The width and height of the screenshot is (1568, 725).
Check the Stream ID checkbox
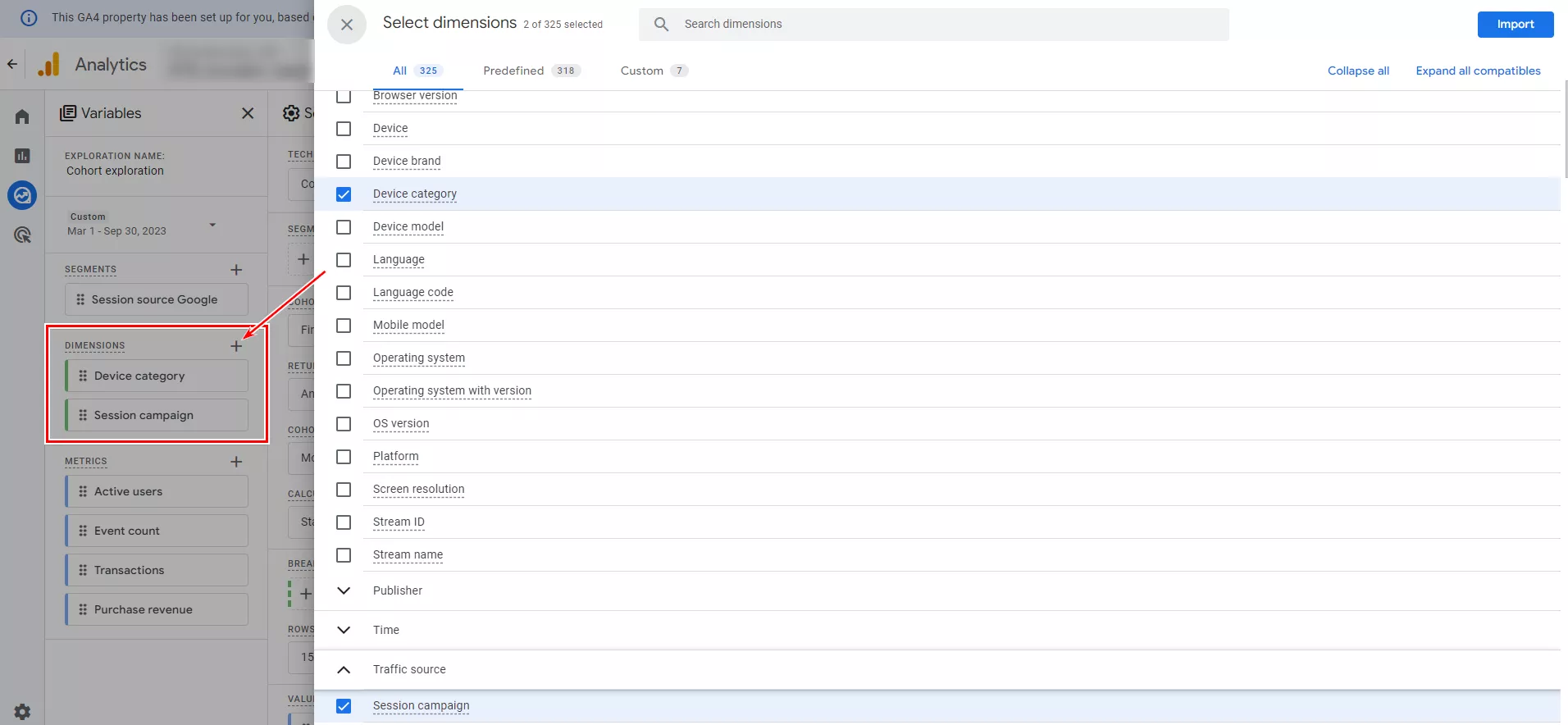pyautogui.click(x=344, y=522)
